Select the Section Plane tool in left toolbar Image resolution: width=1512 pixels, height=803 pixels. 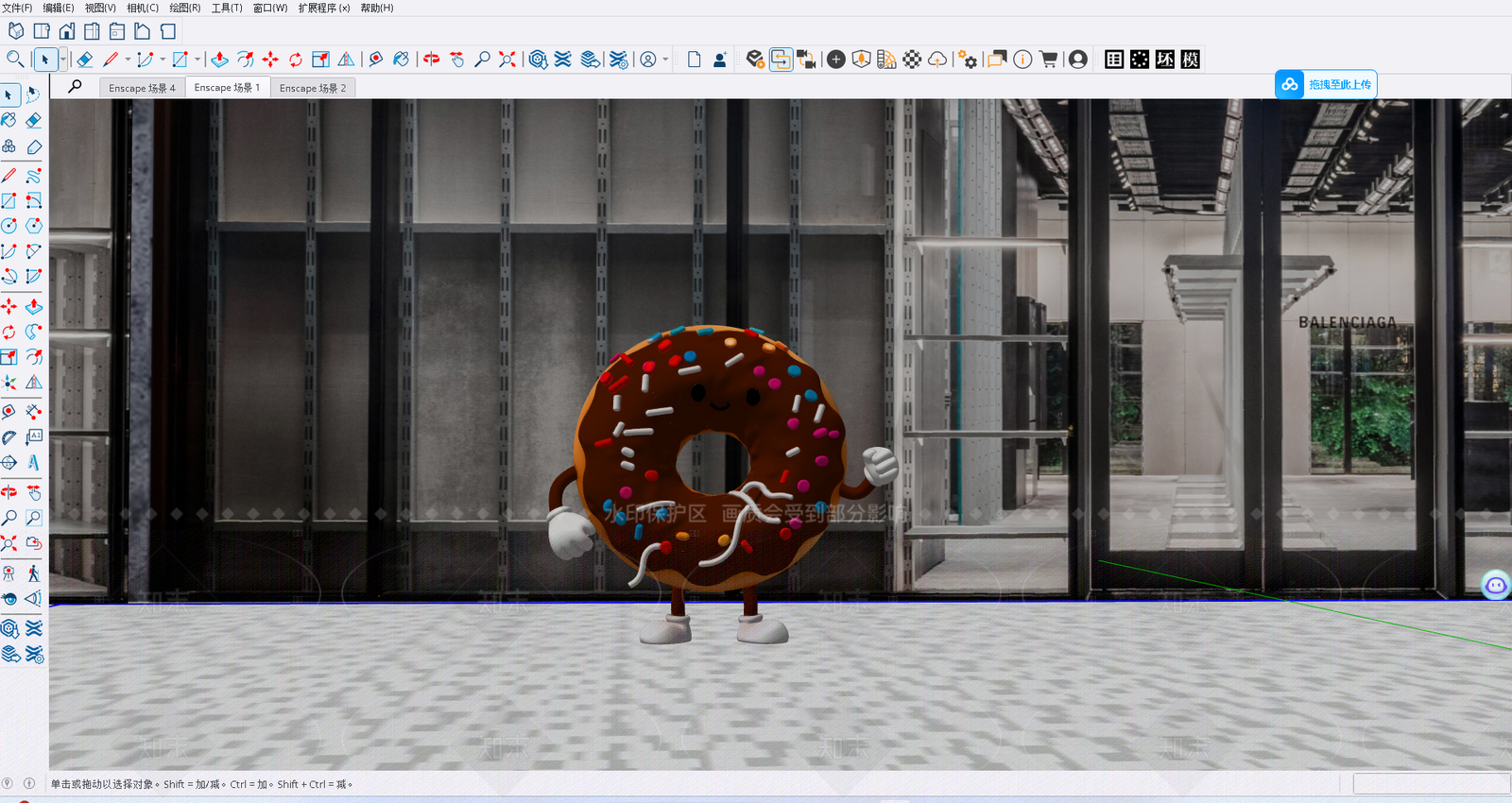pos(9,463)
